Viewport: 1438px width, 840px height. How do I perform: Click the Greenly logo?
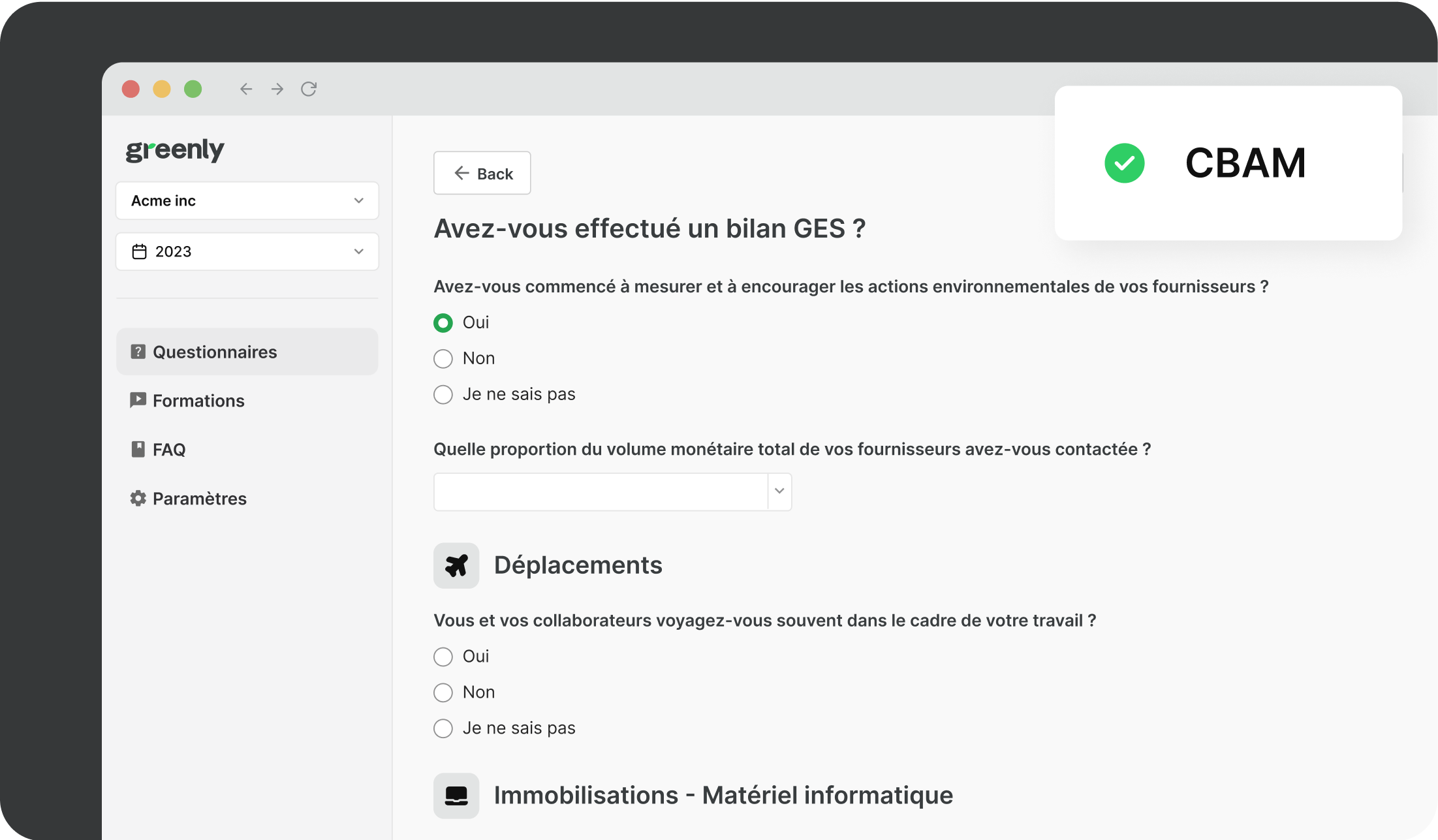175,150
